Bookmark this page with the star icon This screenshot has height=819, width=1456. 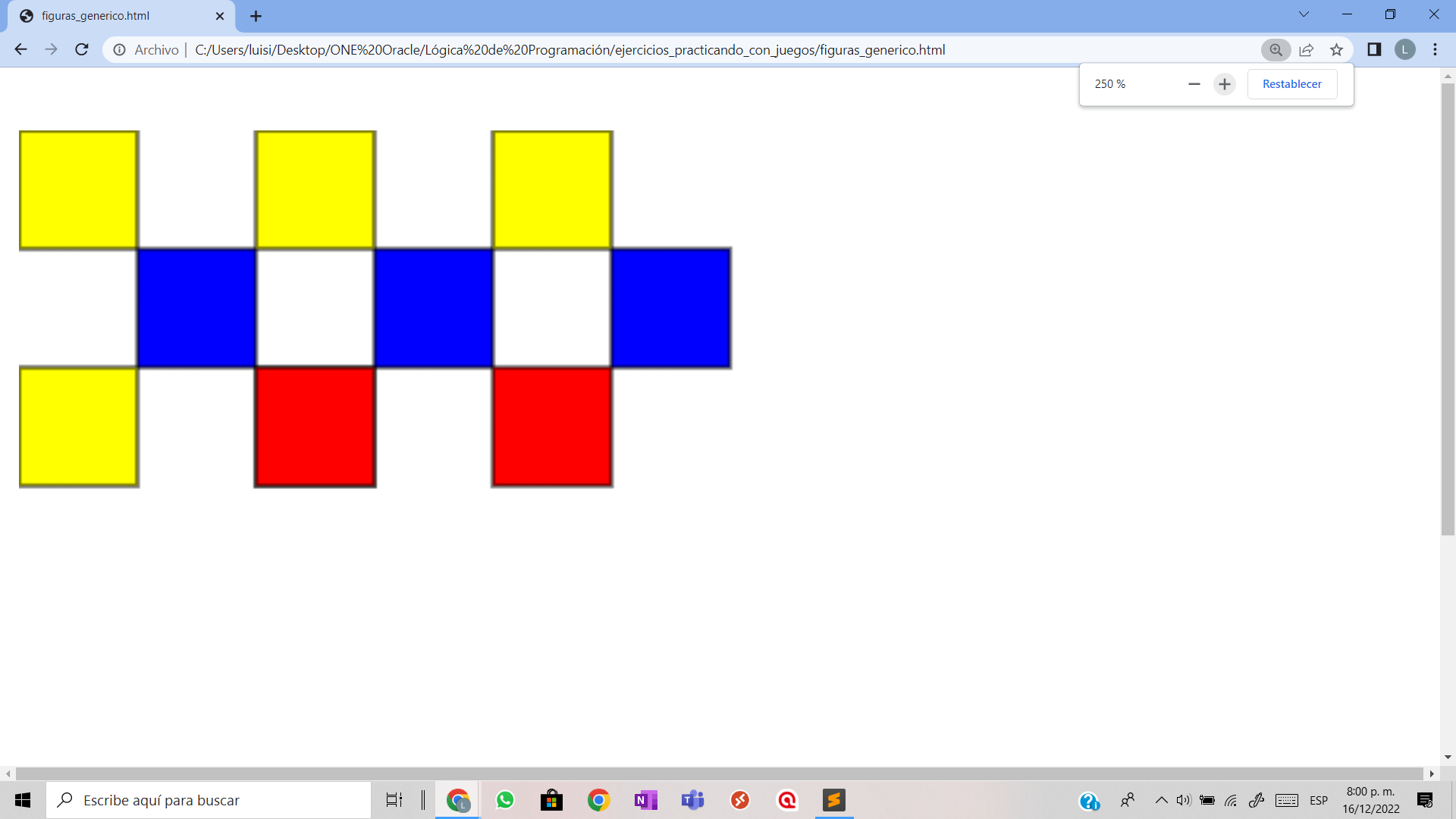click(1336, 49)
